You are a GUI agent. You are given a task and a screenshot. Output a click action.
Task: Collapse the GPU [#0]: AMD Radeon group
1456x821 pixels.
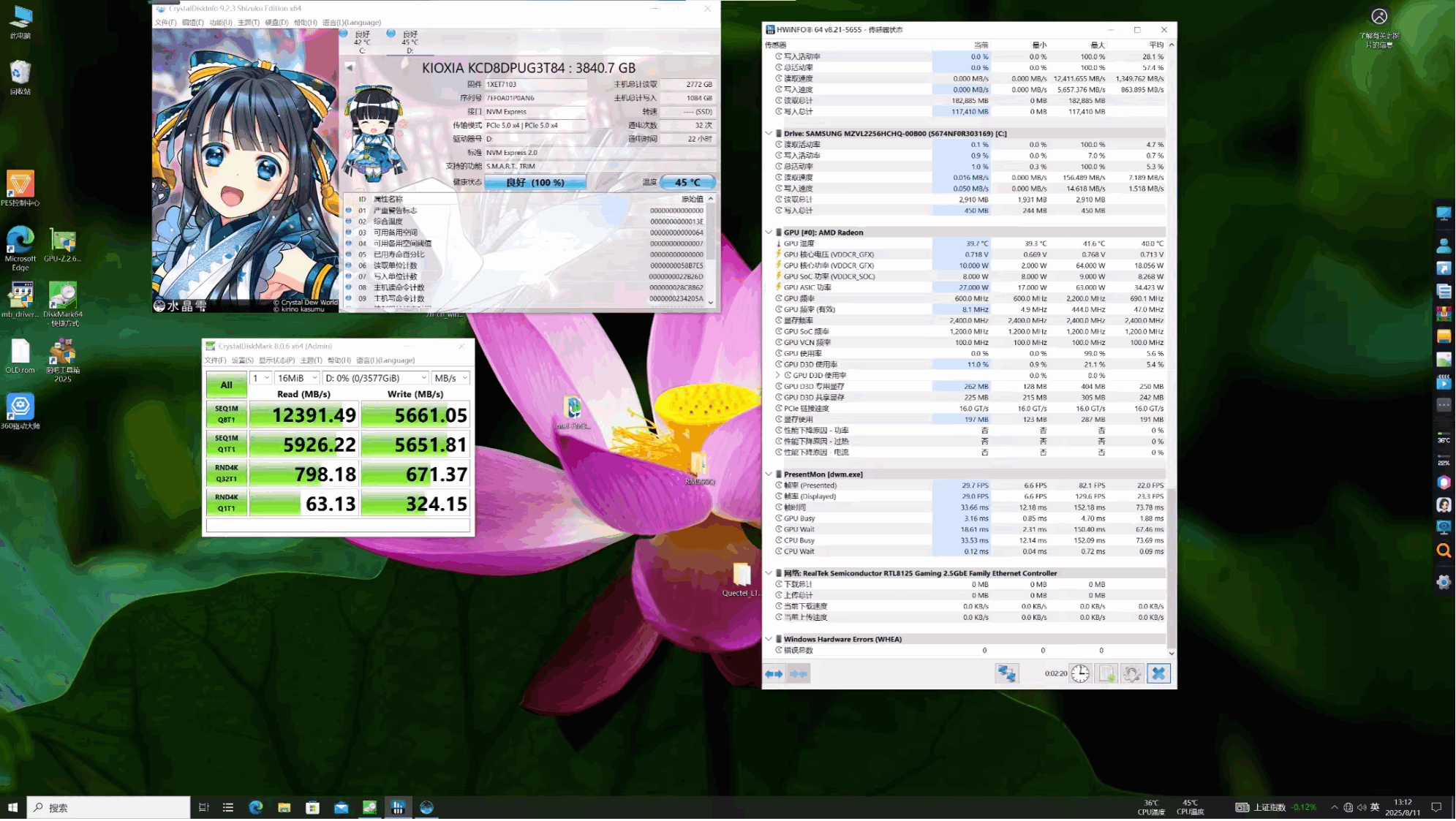click(x=769, y=232)
